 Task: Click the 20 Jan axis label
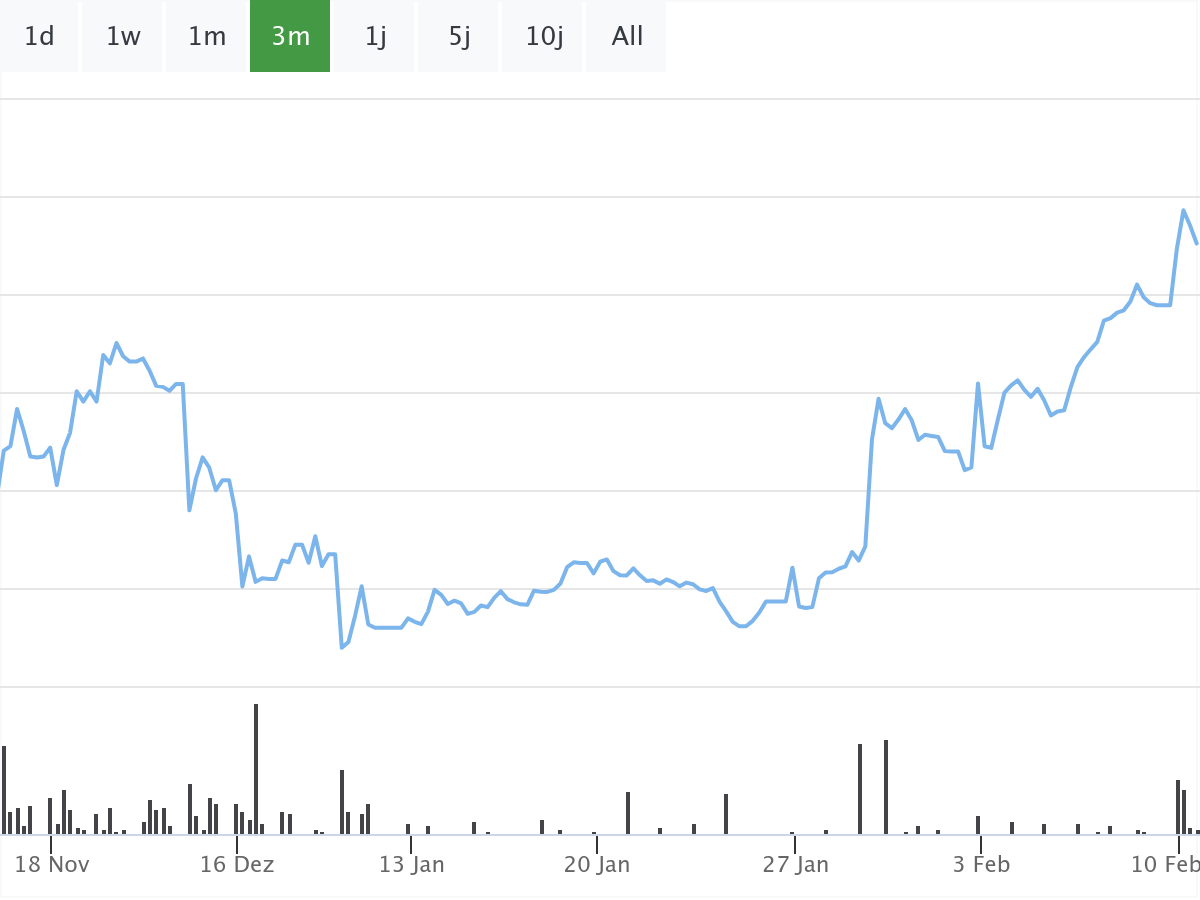597,865
